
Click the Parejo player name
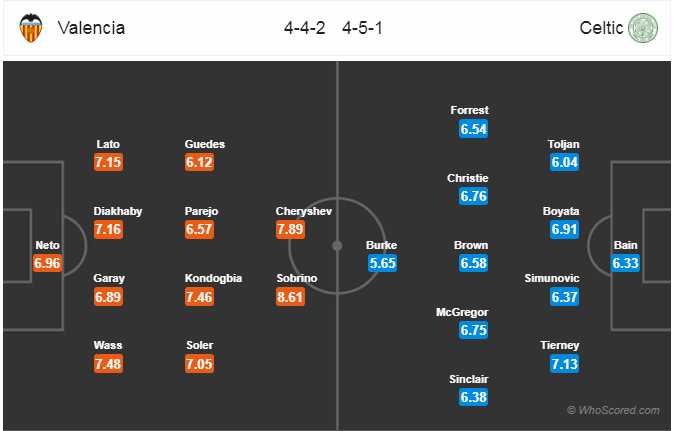[201, 211]
